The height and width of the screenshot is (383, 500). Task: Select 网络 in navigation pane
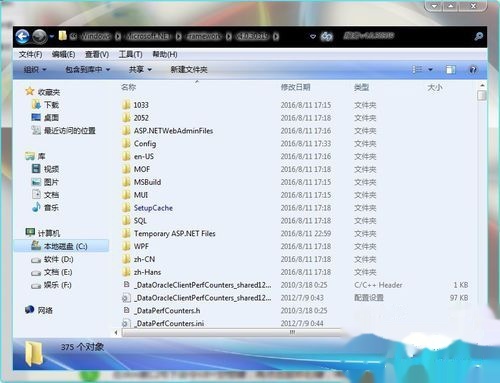point(45,310)
